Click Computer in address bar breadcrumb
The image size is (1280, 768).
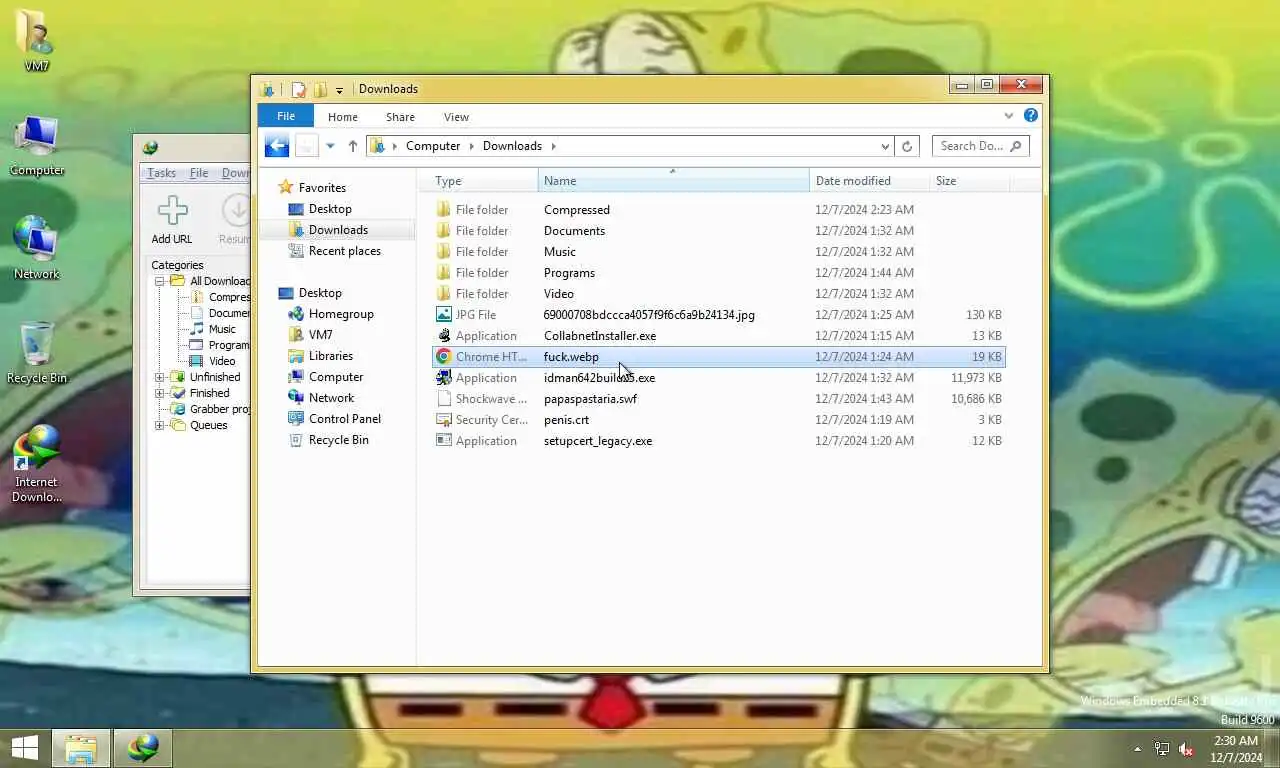point(433,146)
